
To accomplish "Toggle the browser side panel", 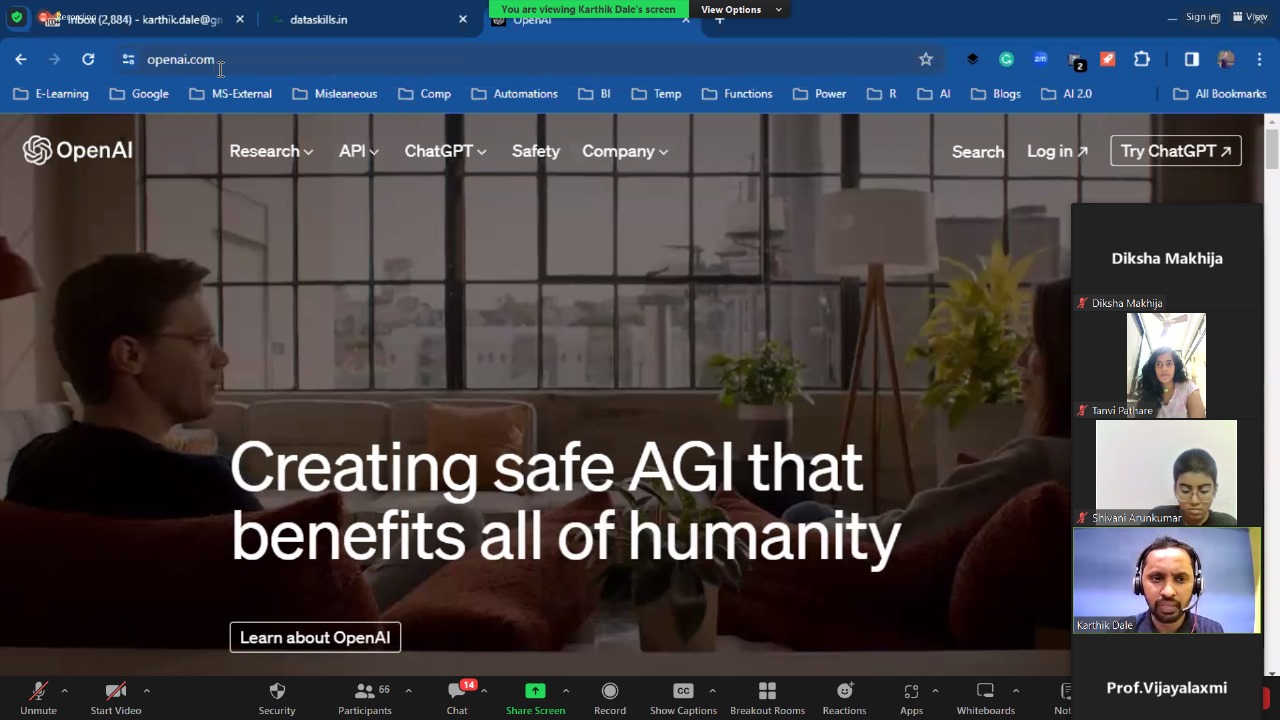I will point(1192,59).
